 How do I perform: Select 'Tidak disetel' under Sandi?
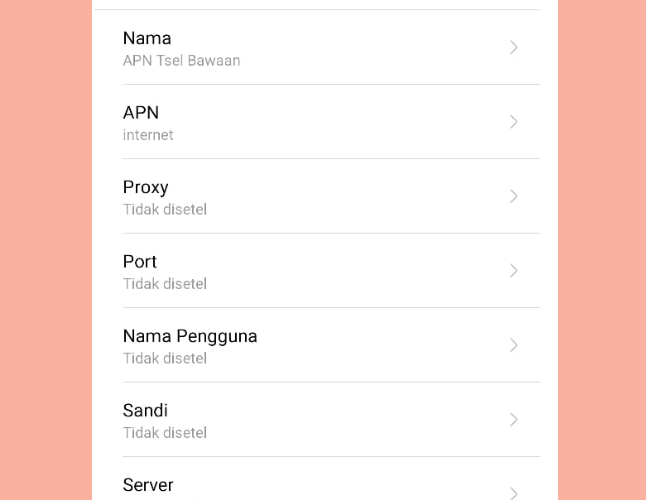[x=165, y=433]
